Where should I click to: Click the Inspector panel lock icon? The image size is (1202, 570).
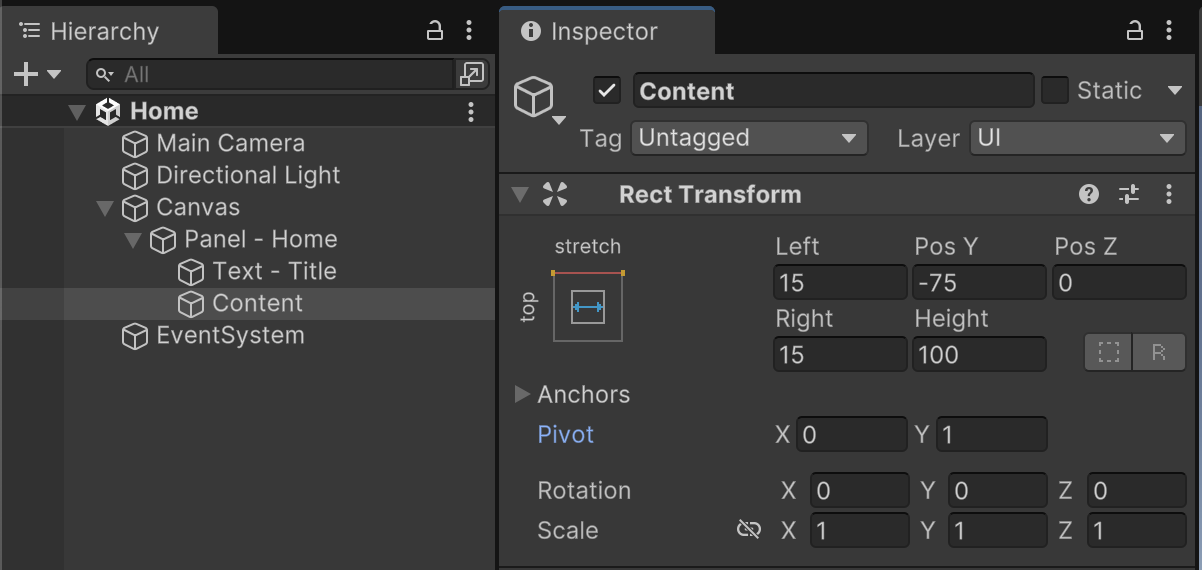1135,31
